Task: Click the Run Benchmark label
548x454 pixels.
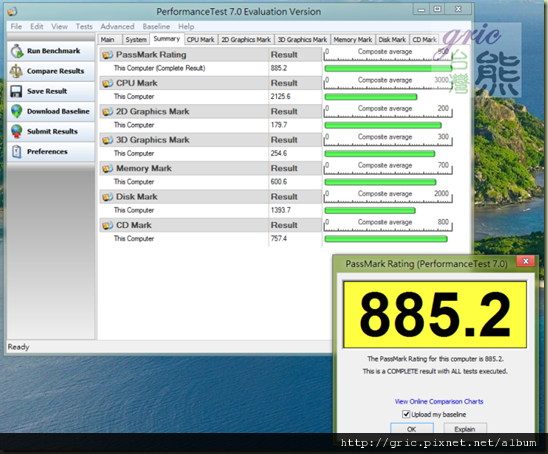Action: (x=53, y=51)
